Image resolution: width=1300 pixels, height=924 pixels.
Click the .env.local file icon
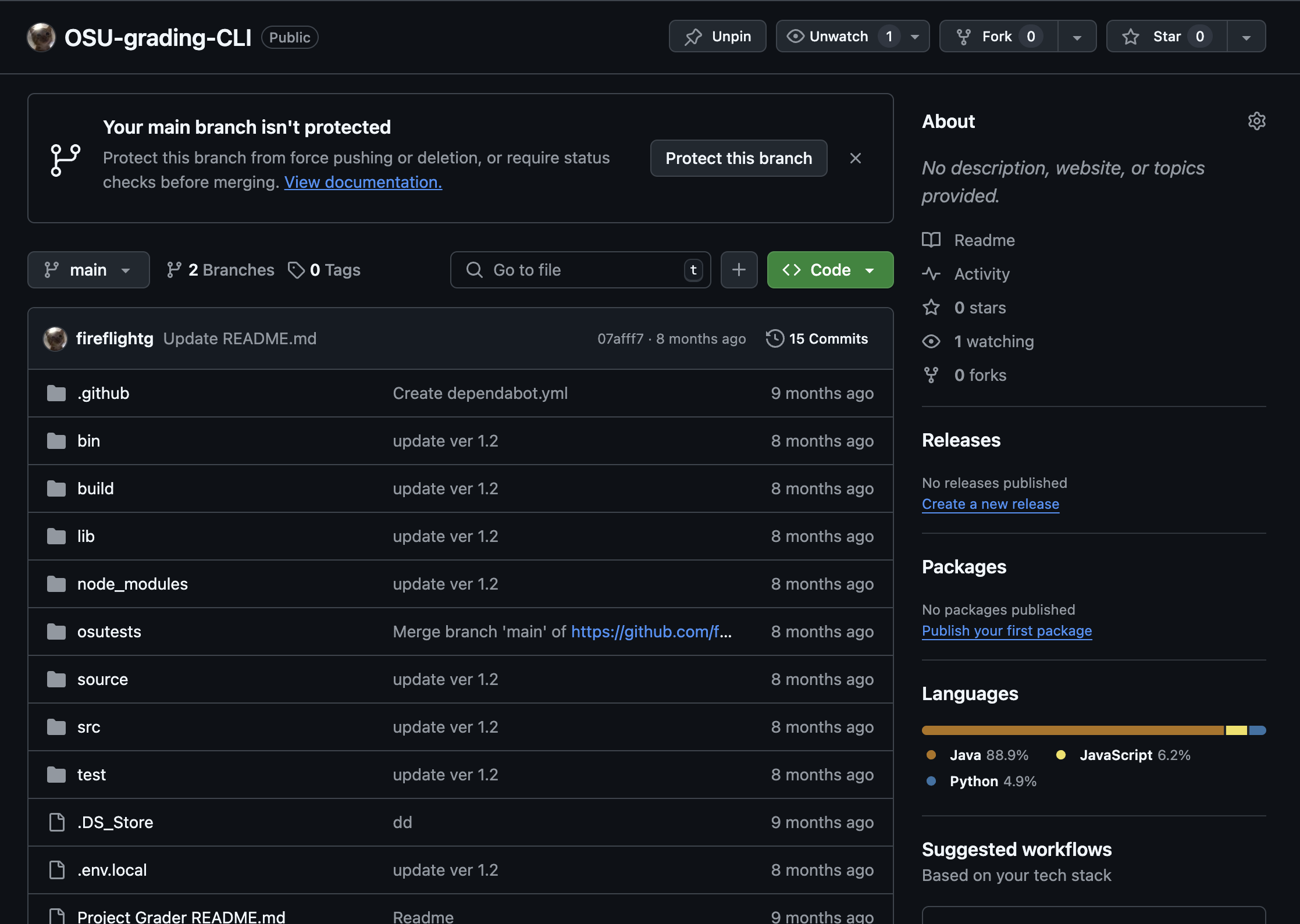(x=57, y=870)
